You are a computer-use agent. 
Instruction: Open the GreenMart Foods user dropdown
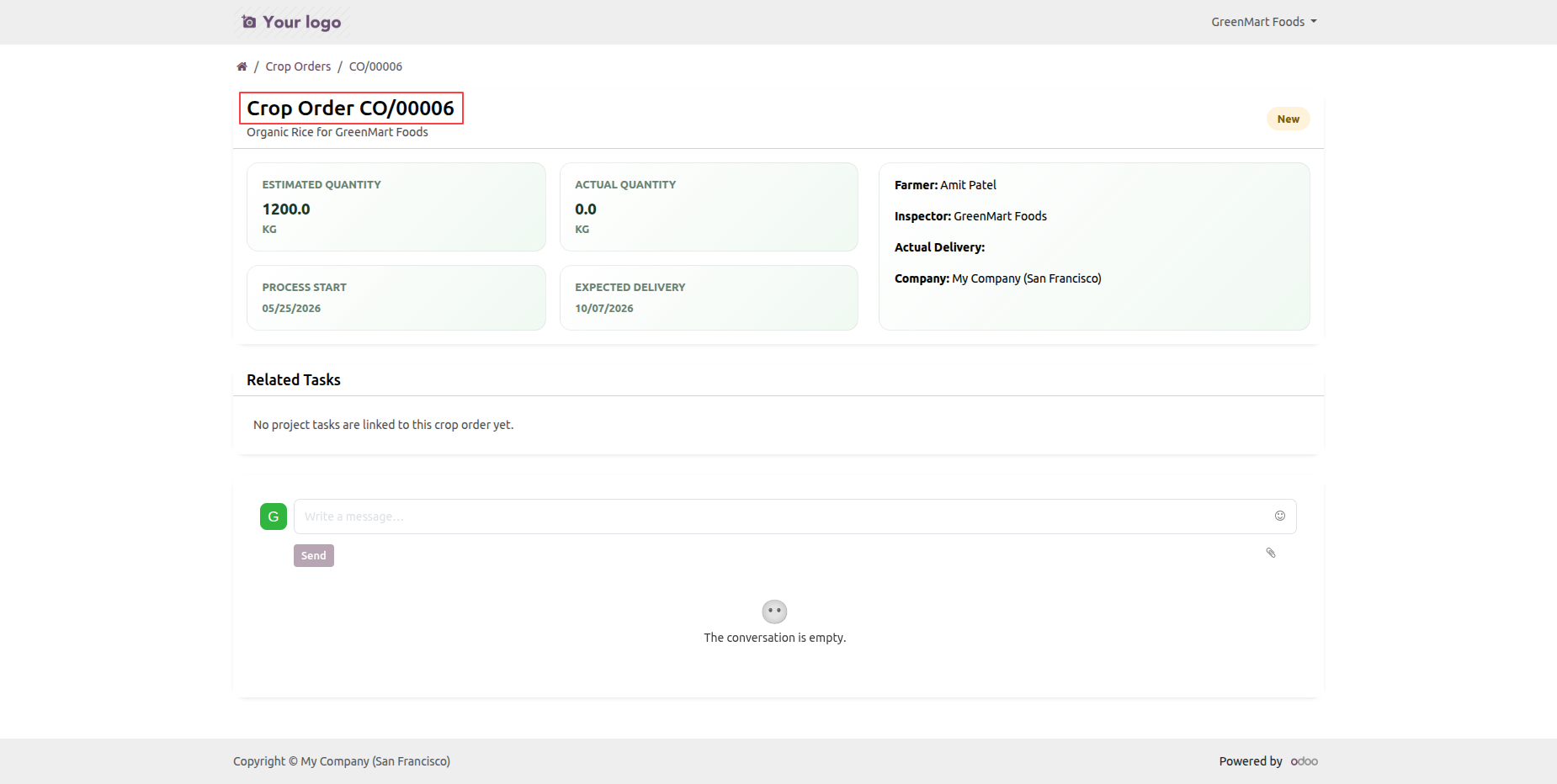[x=1263, y=22]
